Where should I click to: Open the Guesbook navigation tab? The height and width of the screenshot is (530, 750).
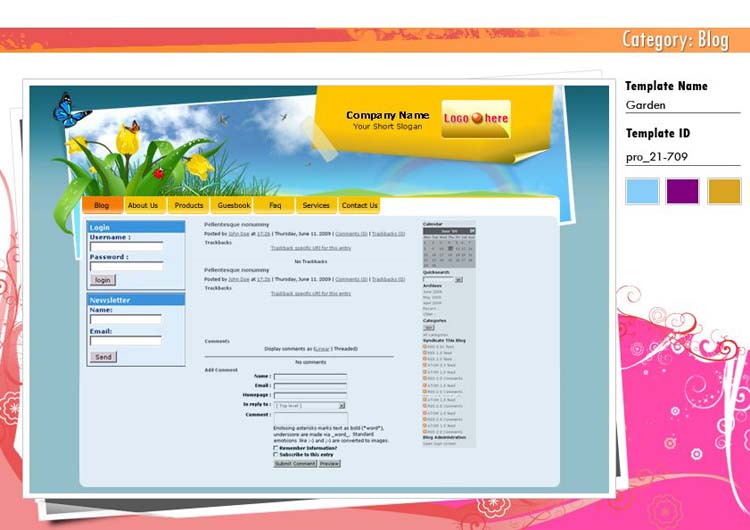pos(234,205)
